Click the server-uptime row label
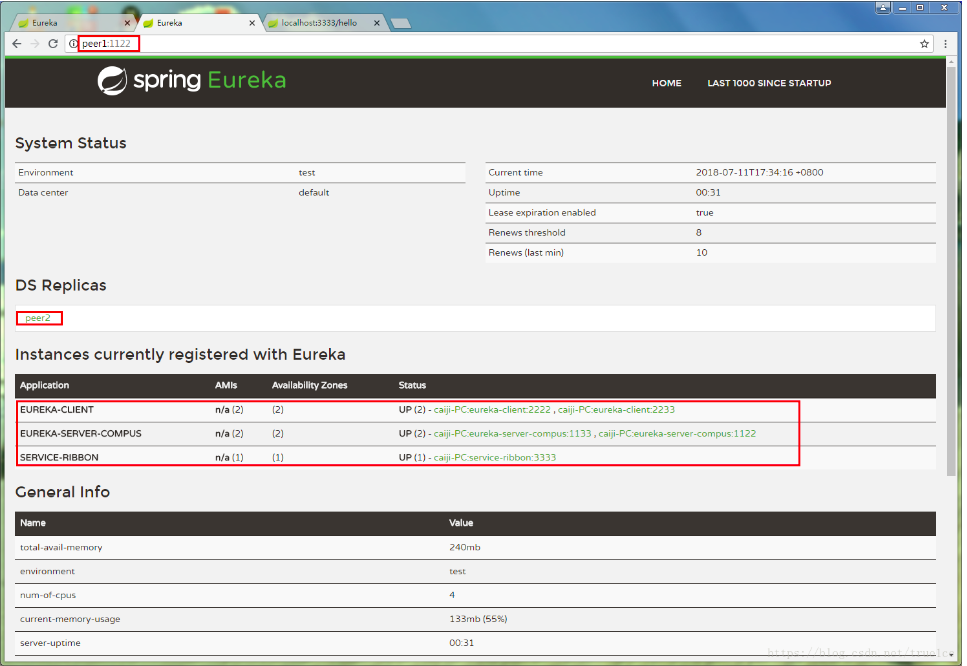 coord(50,643)
